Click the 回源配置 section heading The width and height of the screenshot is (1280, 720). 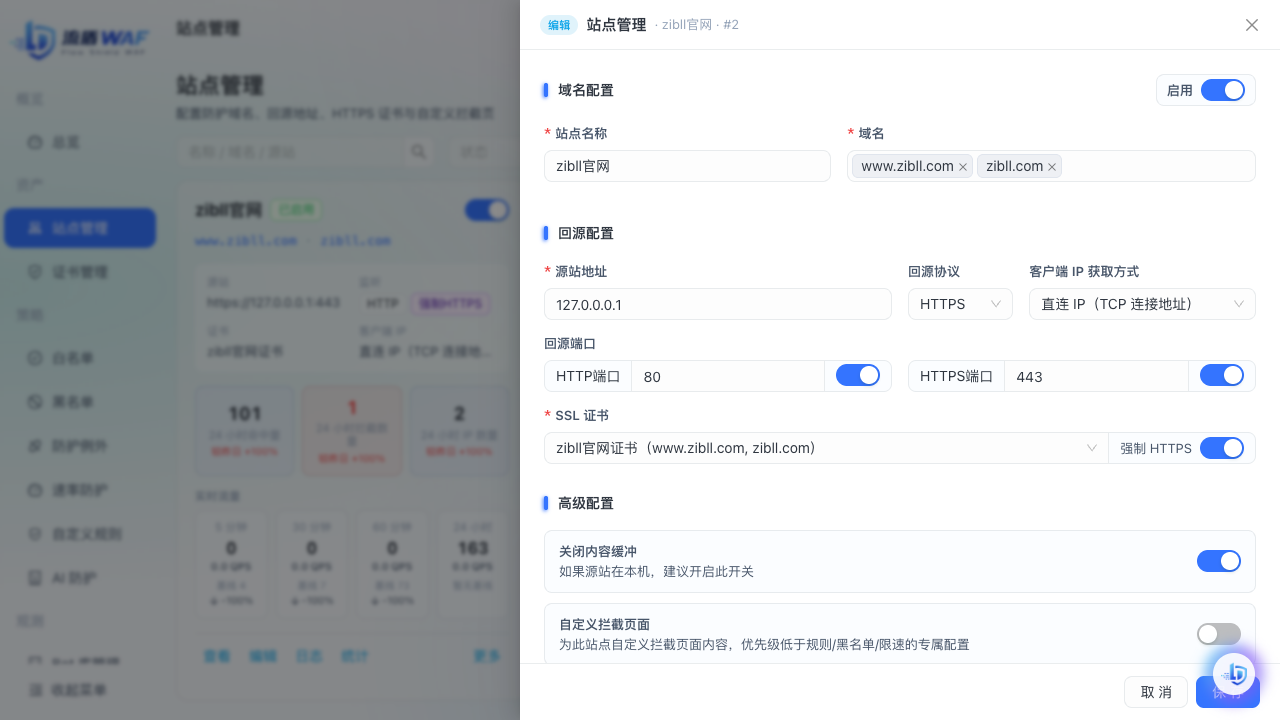pos(586,233)
